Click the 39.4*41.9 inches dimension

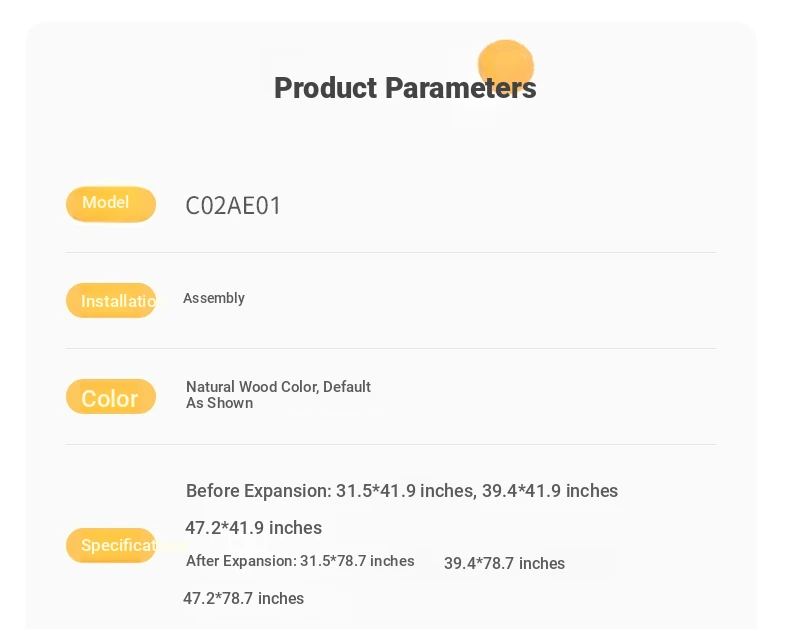click(x=550, y=491)
